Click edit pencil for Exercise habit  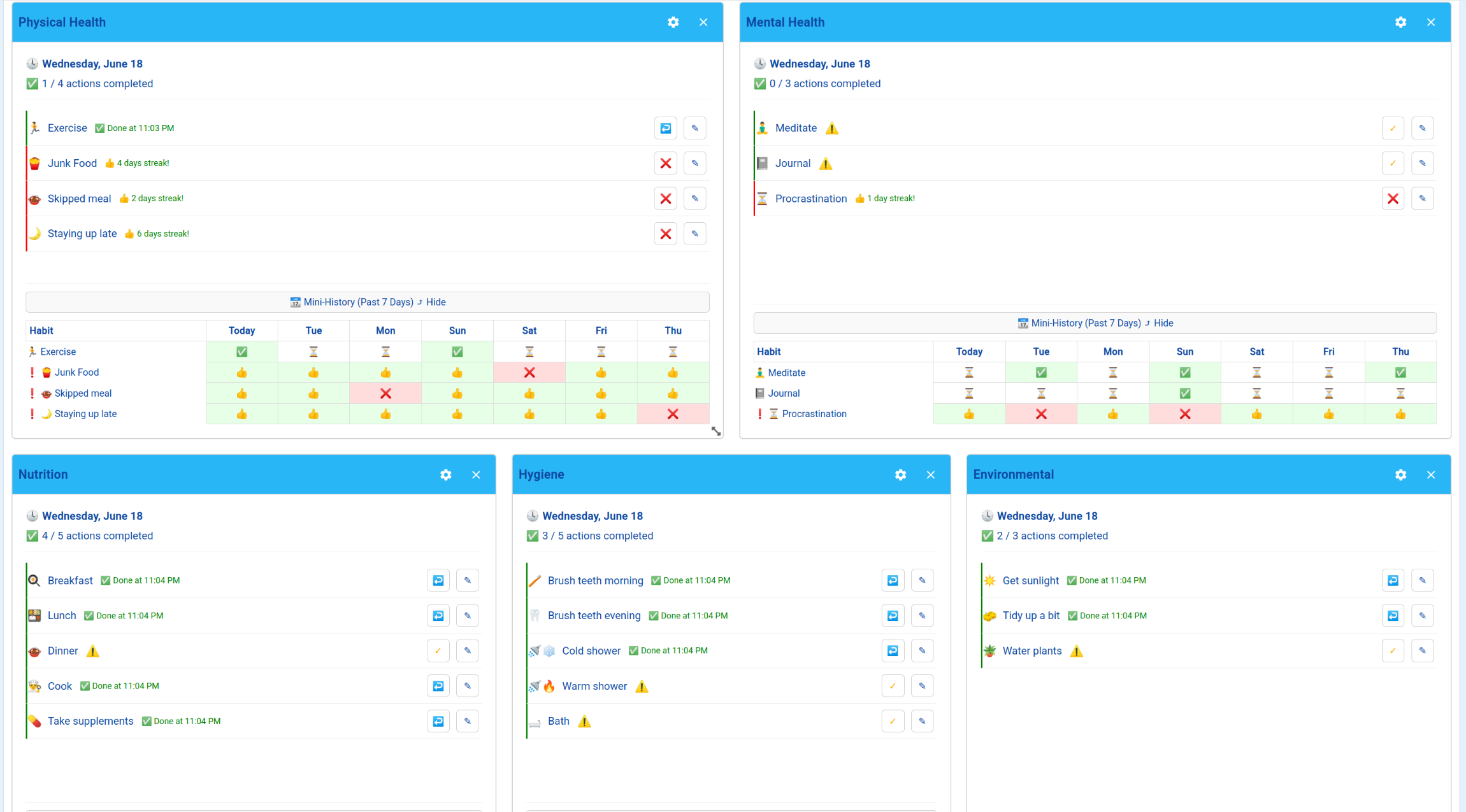(694, 128)
